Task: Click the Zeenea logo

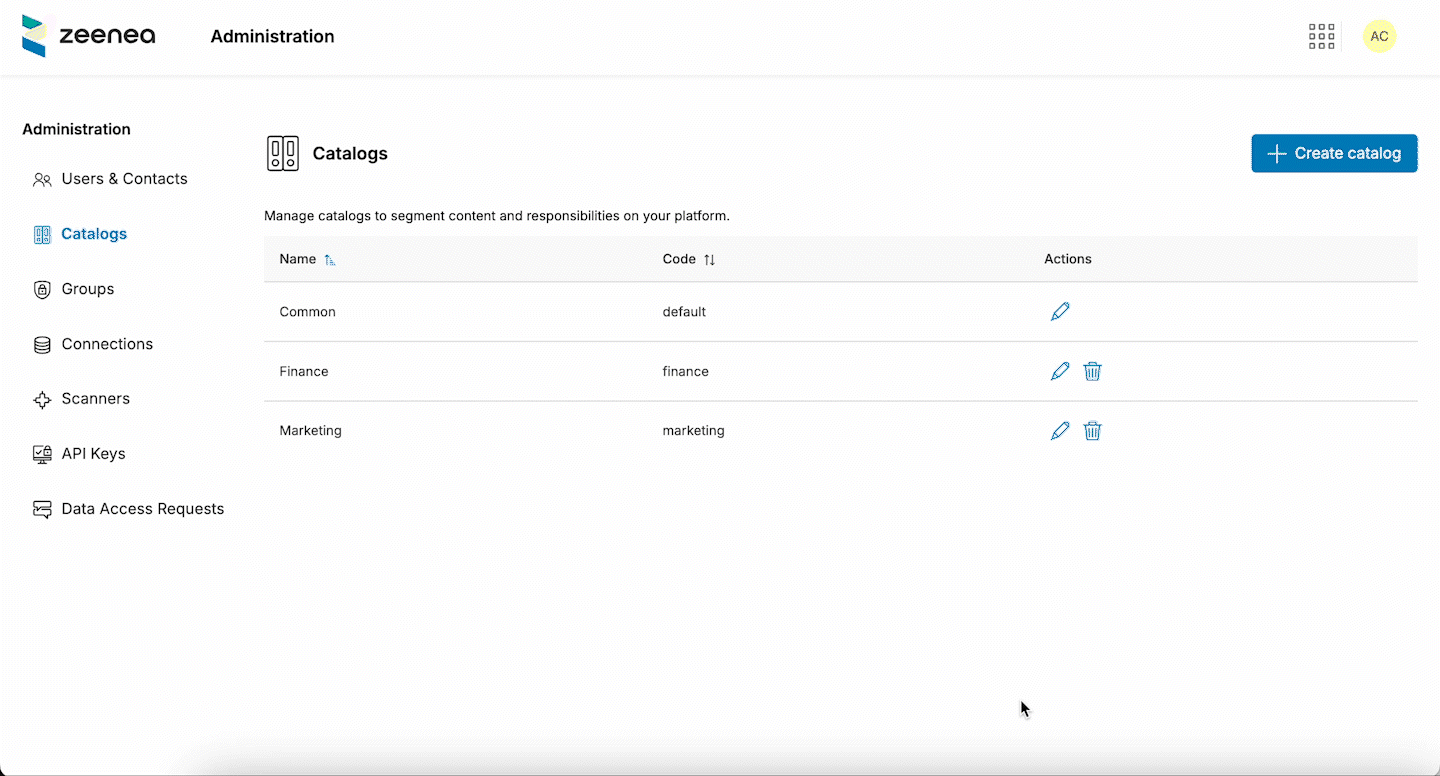Action: (x=88, y=36)
